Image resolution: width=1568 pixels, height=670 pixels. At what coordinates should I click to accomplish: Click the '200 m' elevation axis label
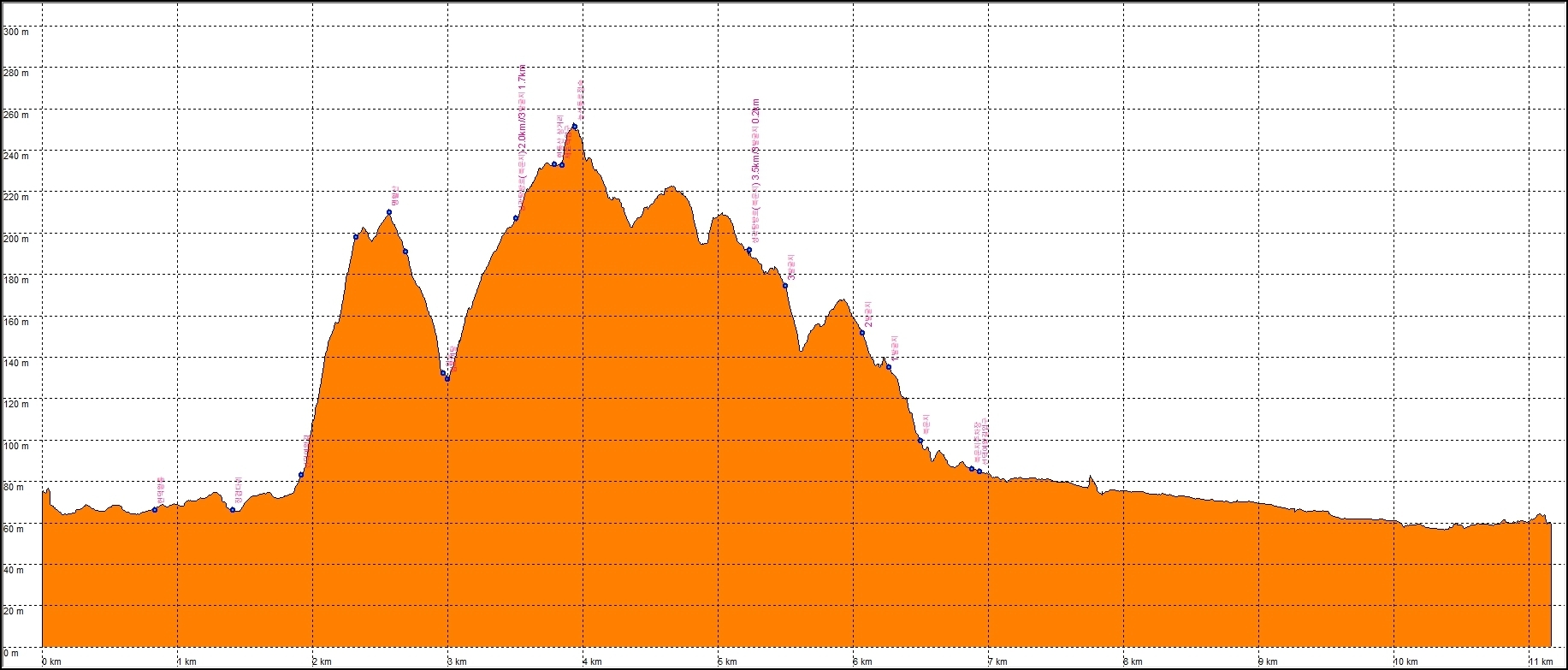(x=16, y=239)
